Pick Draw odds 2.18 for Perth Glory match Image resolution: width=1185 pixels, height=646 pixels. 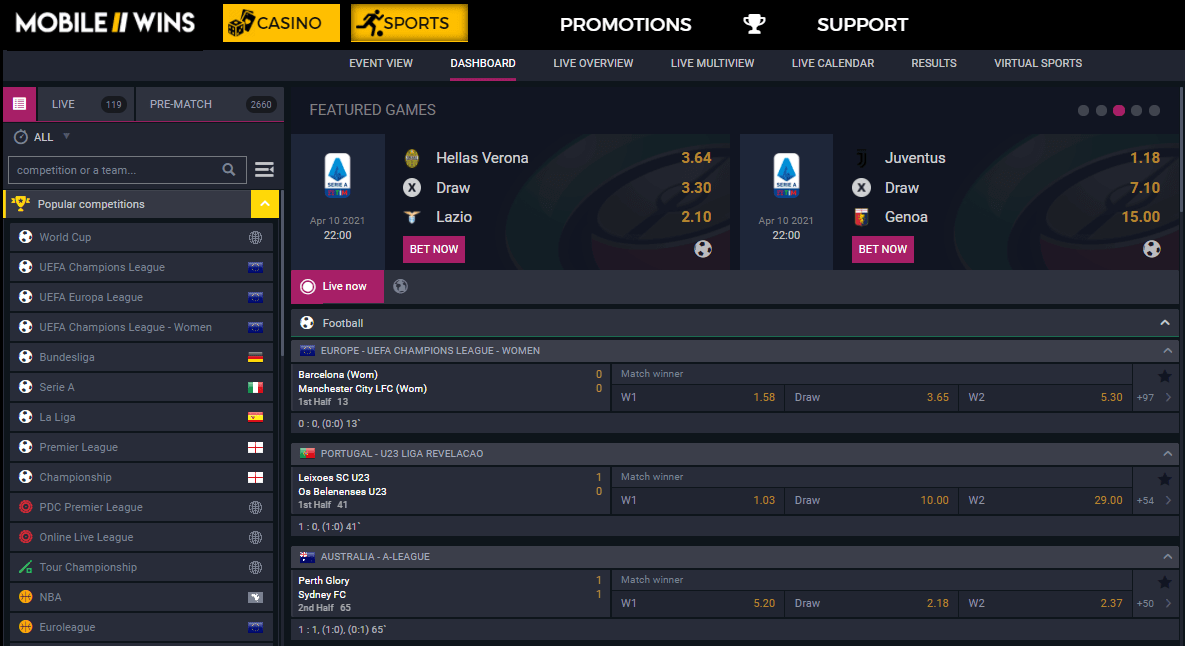[871, 604]
